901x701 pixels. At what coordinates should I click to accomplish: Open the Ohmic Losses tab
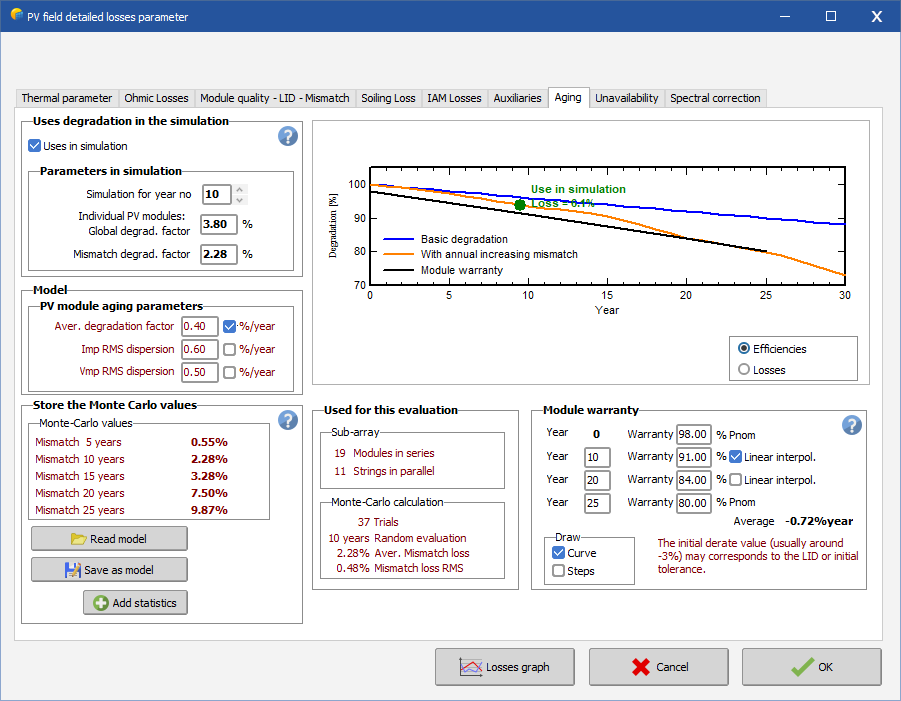coord(156,98)
